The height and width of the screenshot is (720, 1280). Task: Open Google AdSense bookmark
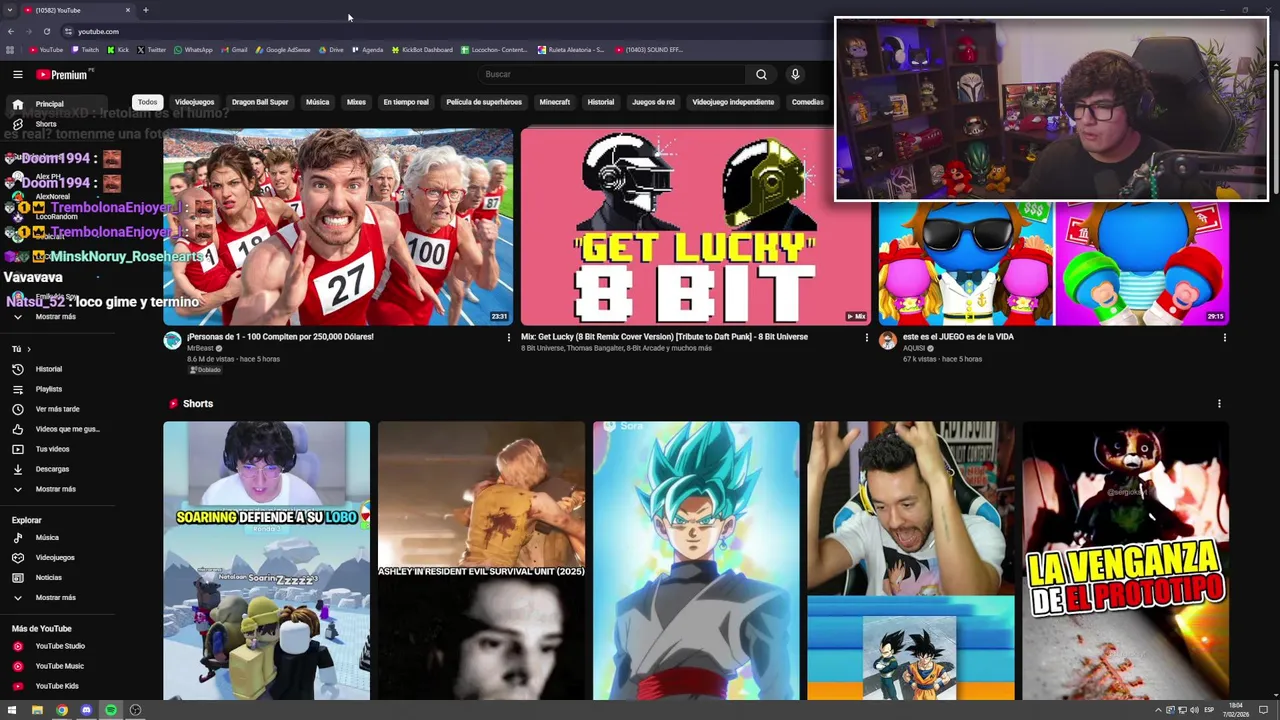283,50
